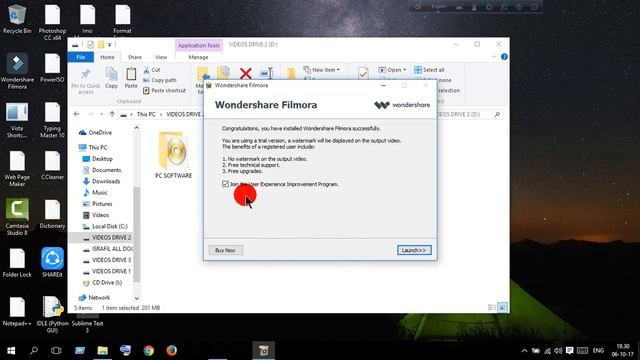Click the Buy Now button

[x=225, y=250]
